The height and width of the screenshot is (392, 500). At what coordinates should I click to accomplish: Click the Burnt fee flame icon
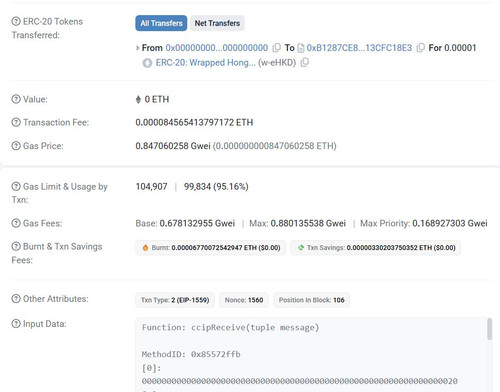click(x=145, y=248)
